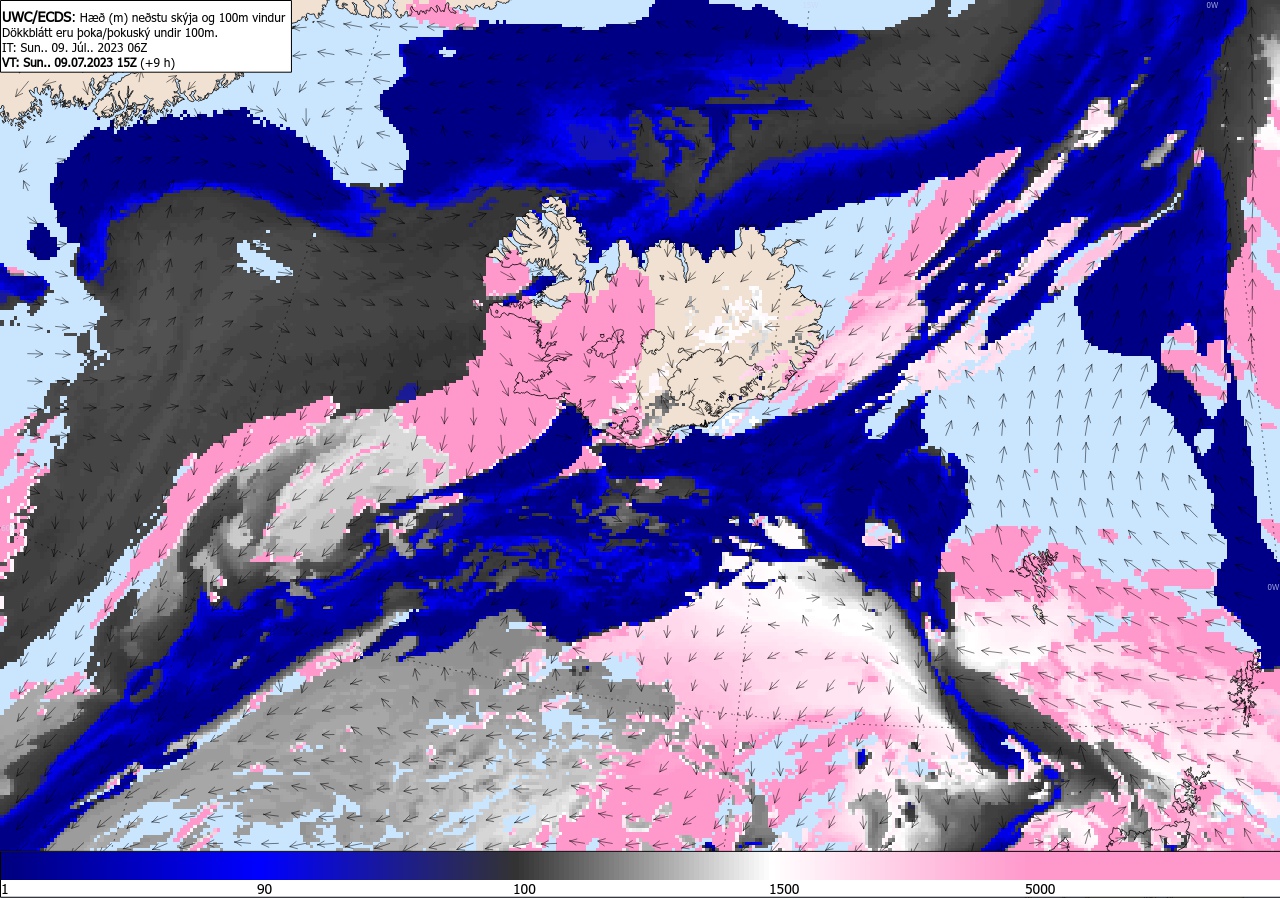The image size is (1280, 898).
Task: Click the '(+9 h)' forecast offset
Action: coord(158,62)
